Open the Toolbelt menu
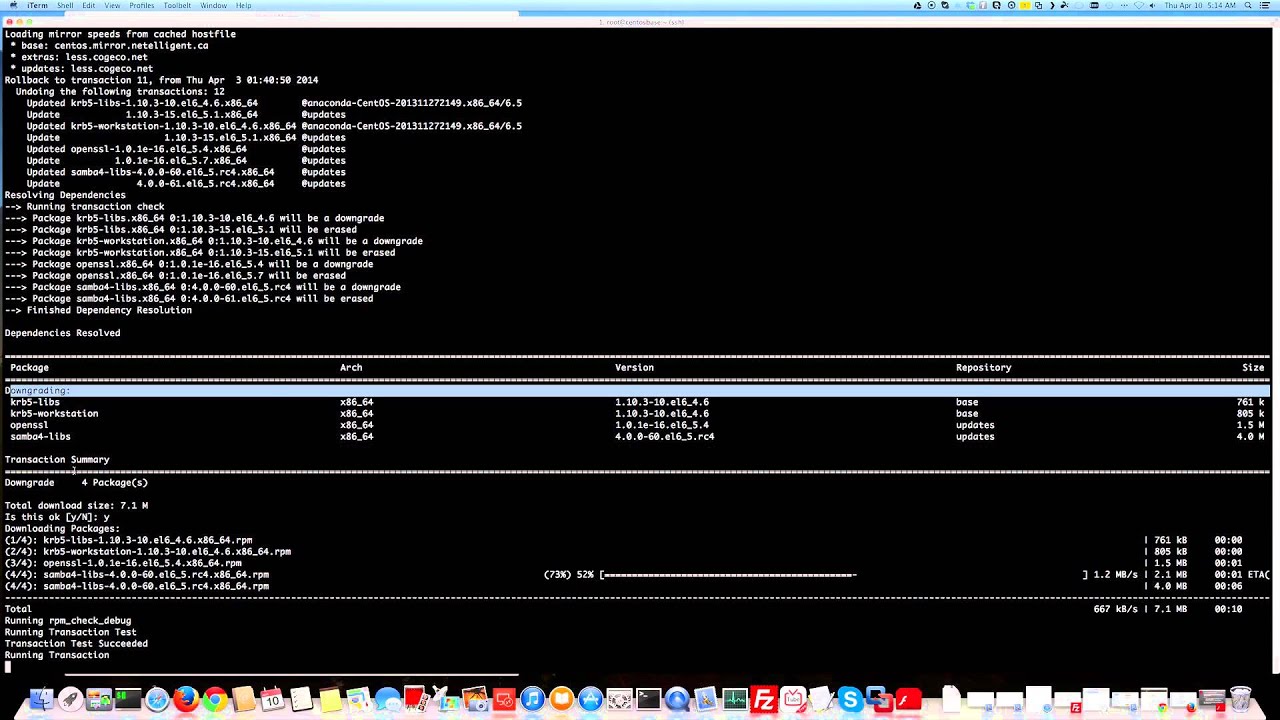Image resolution: width=1280 pixels, height=720 pixels. point(177,5)
